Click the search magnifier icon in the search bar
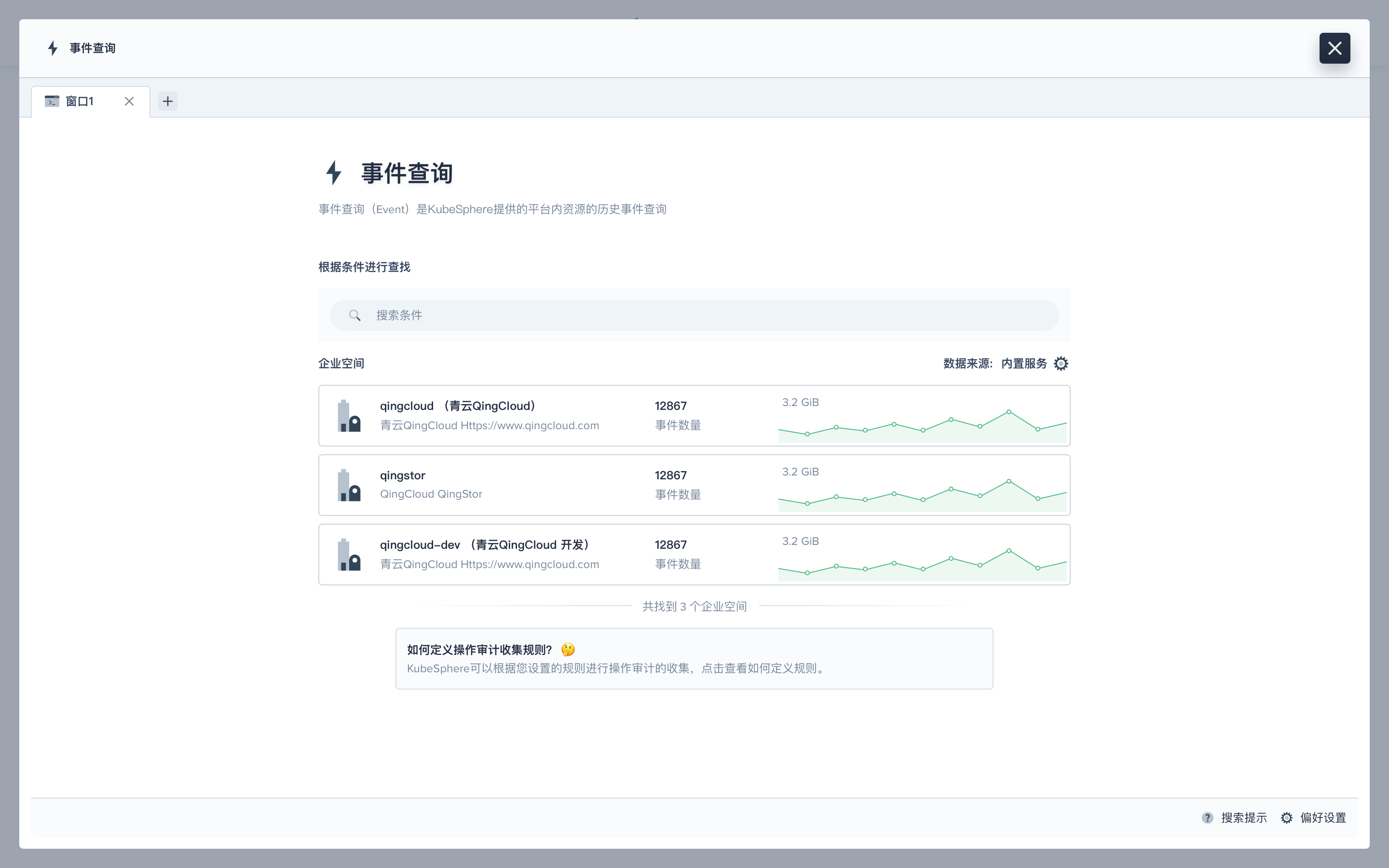This screenshot has height=868, width=1389. [x=354, y=314]
